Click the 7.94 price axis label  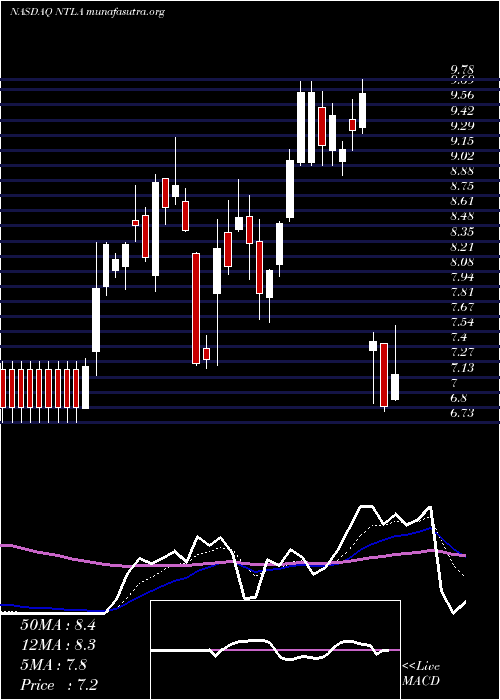coord(462,277)
